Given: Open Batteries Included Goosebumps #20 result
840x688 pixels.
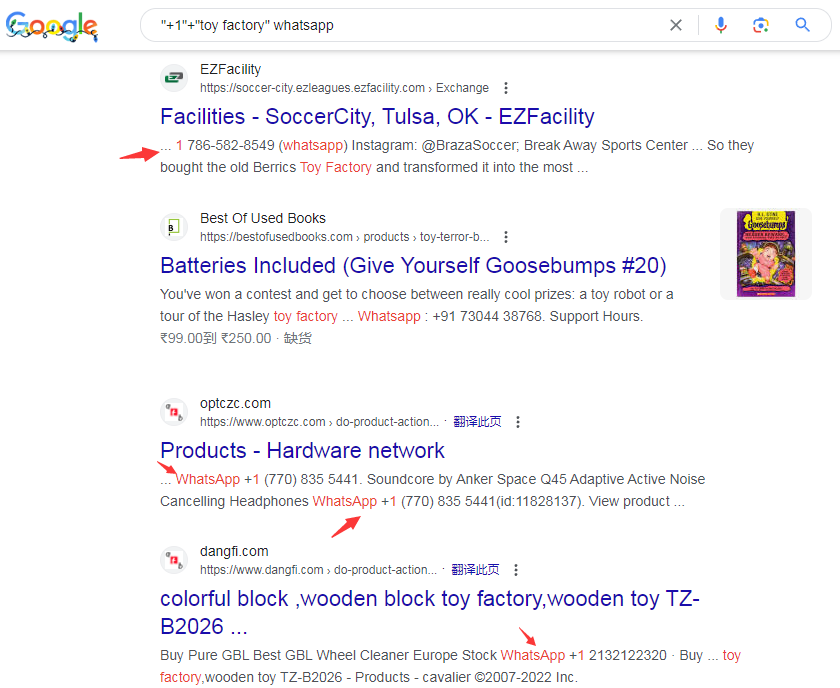Looking at the screenshot, I should coord(413,265).
